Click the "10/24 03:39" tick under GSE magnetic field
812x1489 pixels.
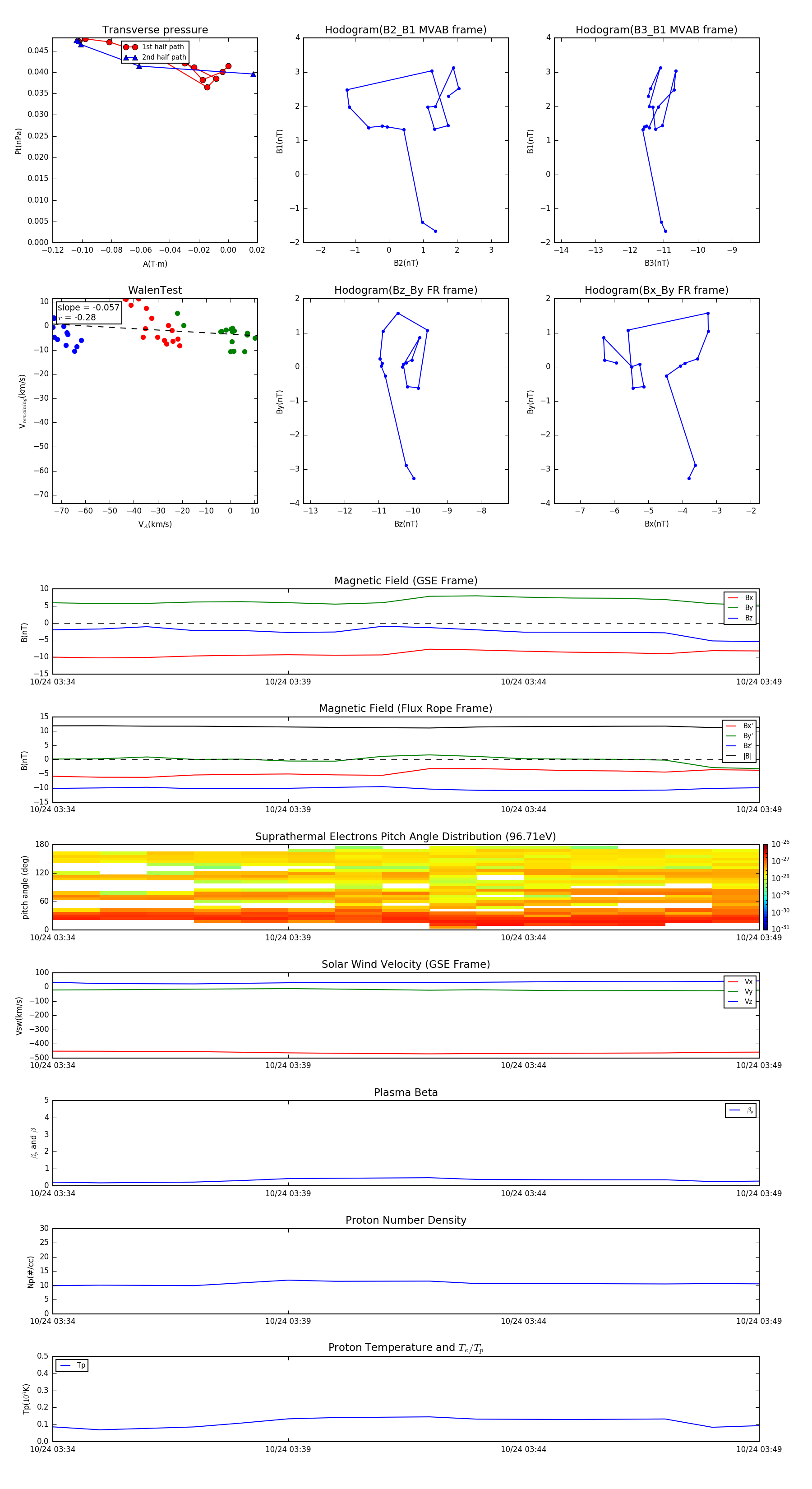pyautogui.click(x=288, y=682)
